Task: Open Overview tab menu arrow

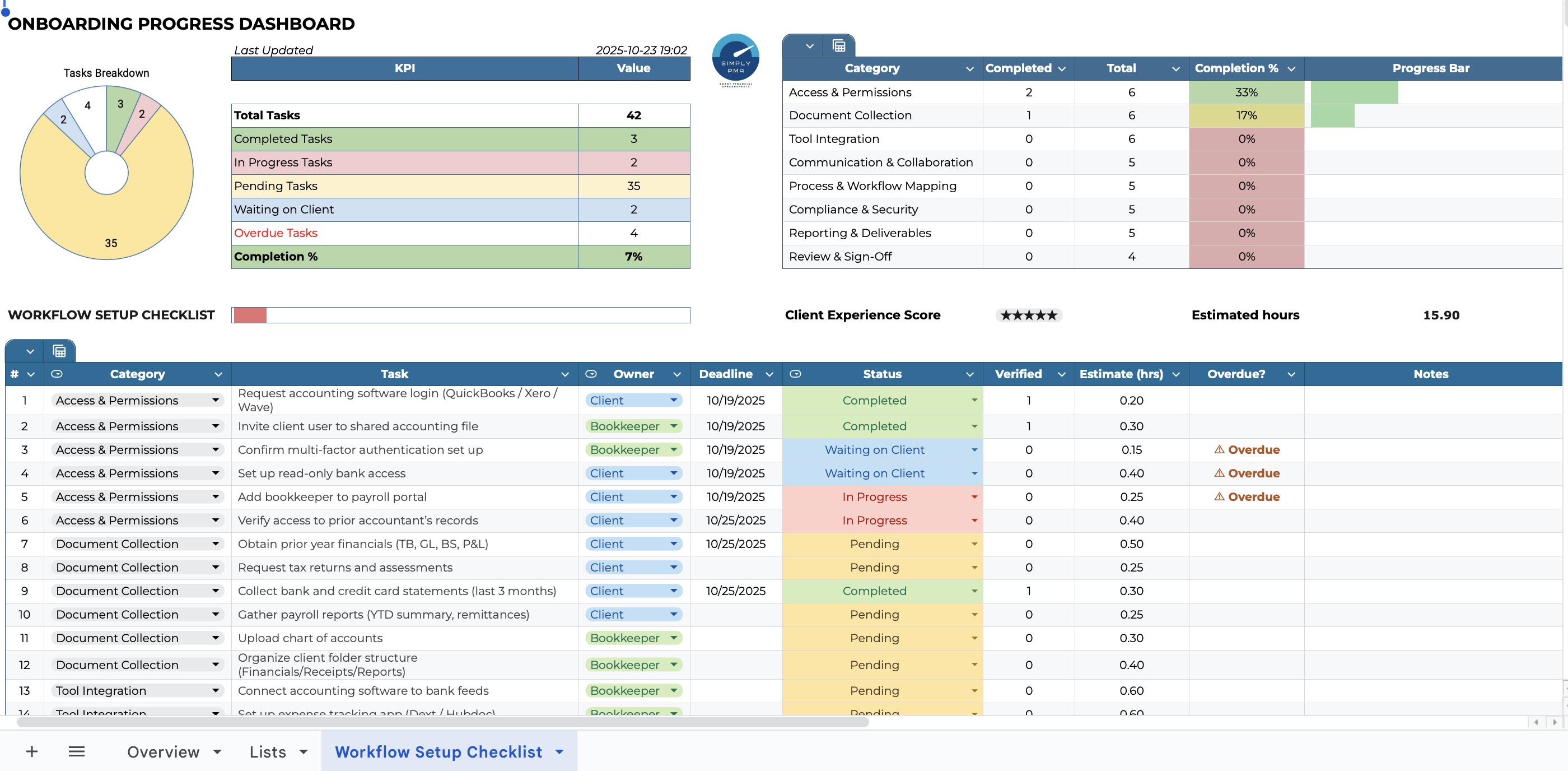Action: coord(217,752)
